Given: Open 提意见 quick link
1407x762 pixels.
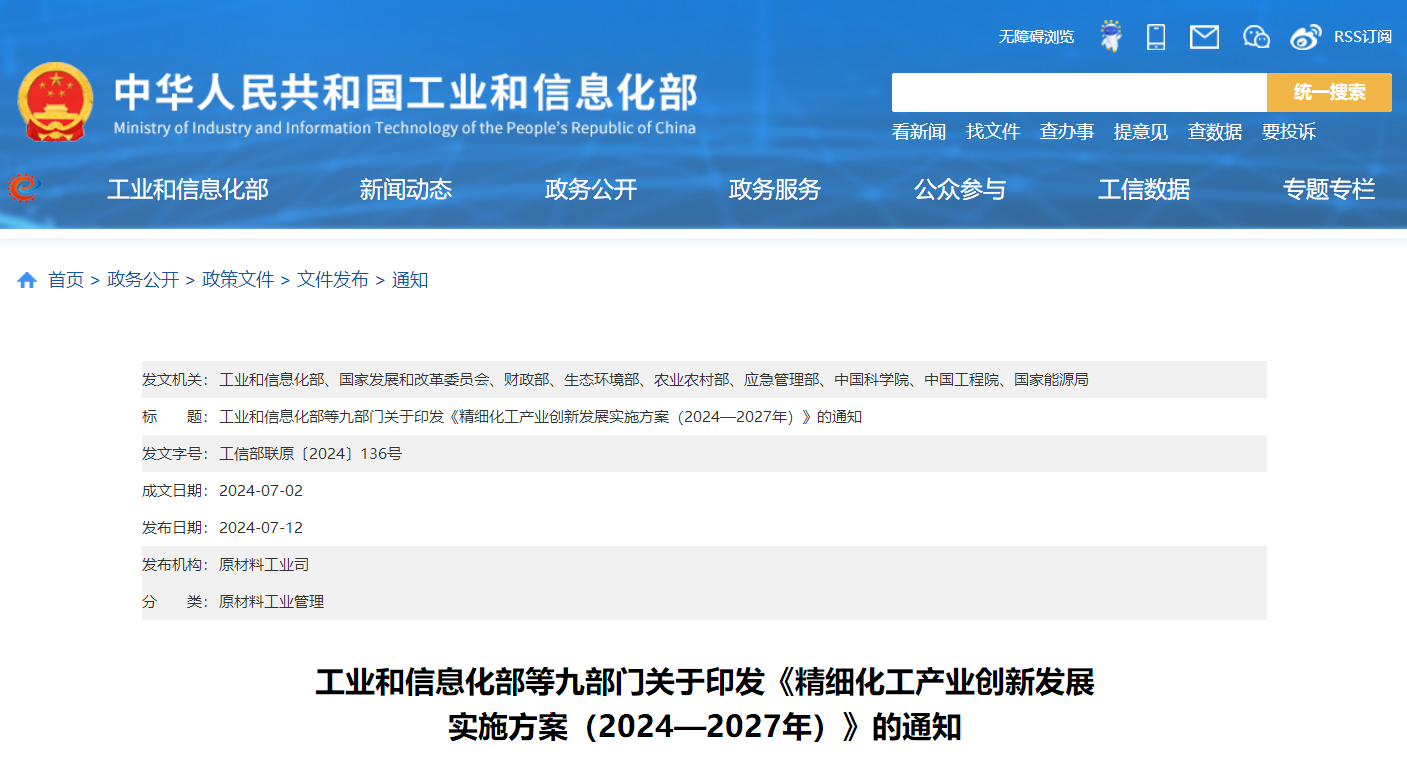Looking at the screenshot, I should [x=1141, y=132].
